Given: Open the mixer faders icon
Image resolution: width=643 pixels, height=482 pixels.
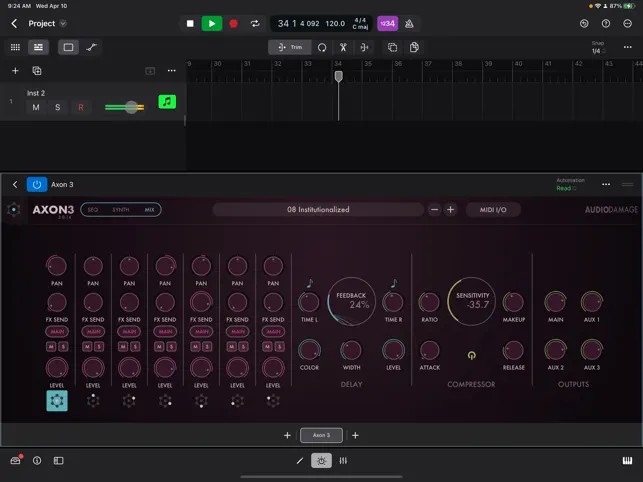Looking at the screenshot, I should point(343,461).
